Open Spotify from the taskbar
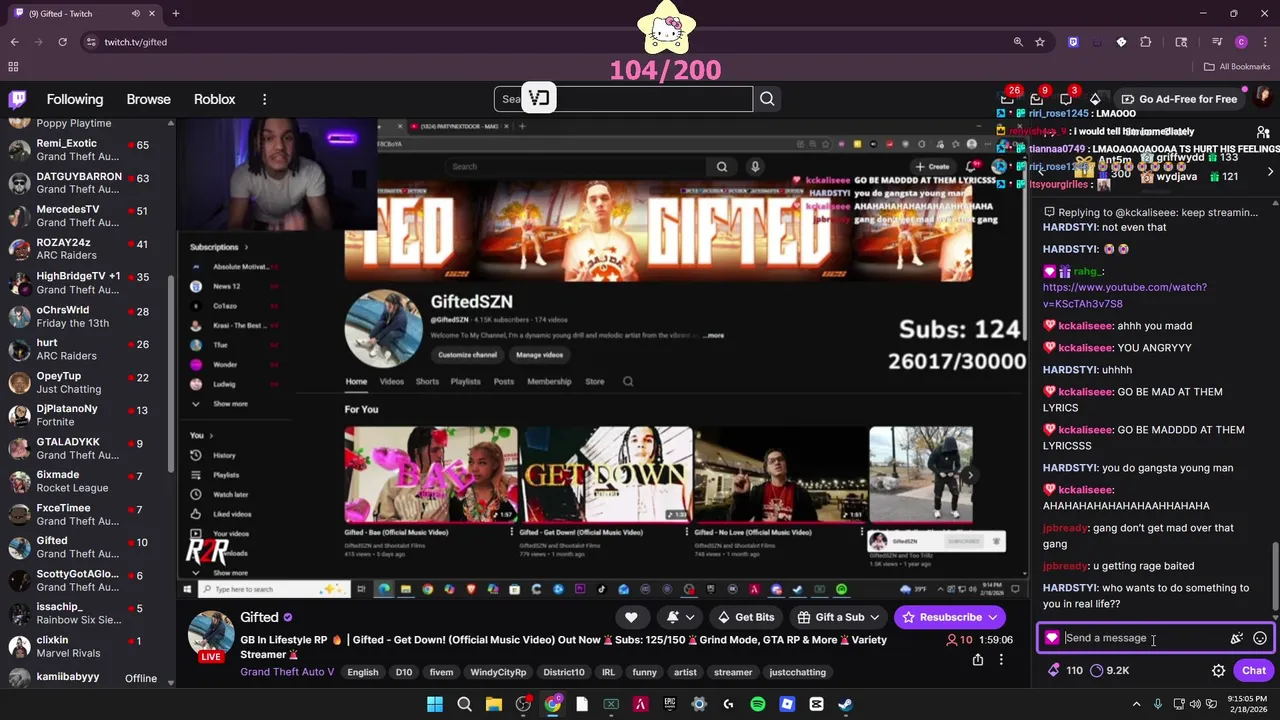The image size is (1280, 720). pyautogui.click(x=757, y=704)
